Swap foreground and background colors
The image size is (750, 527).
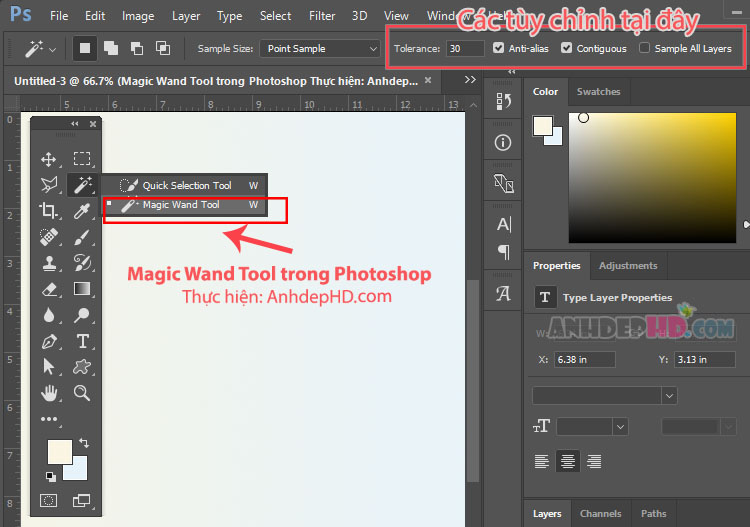[x=84, y=443]
